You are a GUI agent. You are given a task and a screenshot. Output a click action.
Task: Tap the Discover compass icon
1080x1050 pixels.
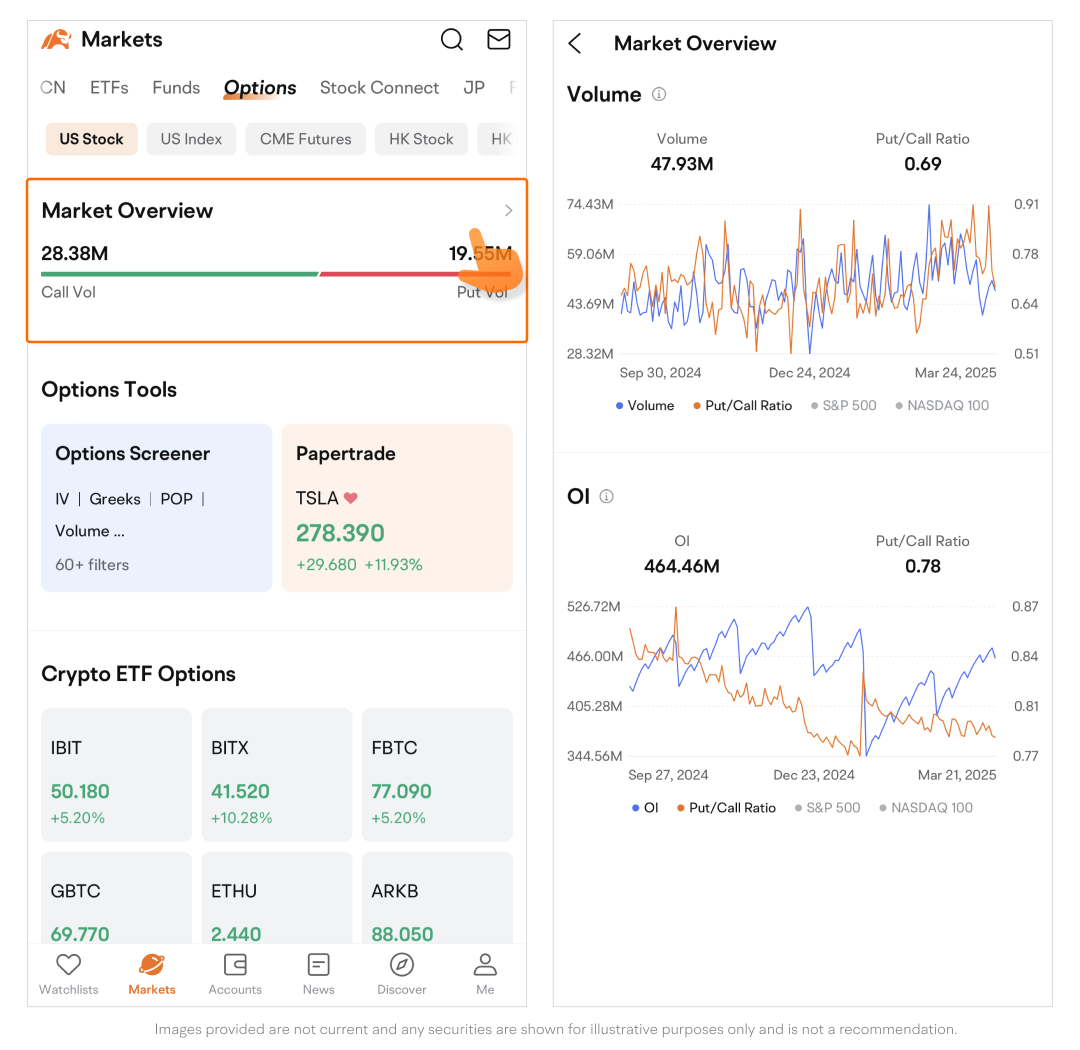tap(402, 965)
